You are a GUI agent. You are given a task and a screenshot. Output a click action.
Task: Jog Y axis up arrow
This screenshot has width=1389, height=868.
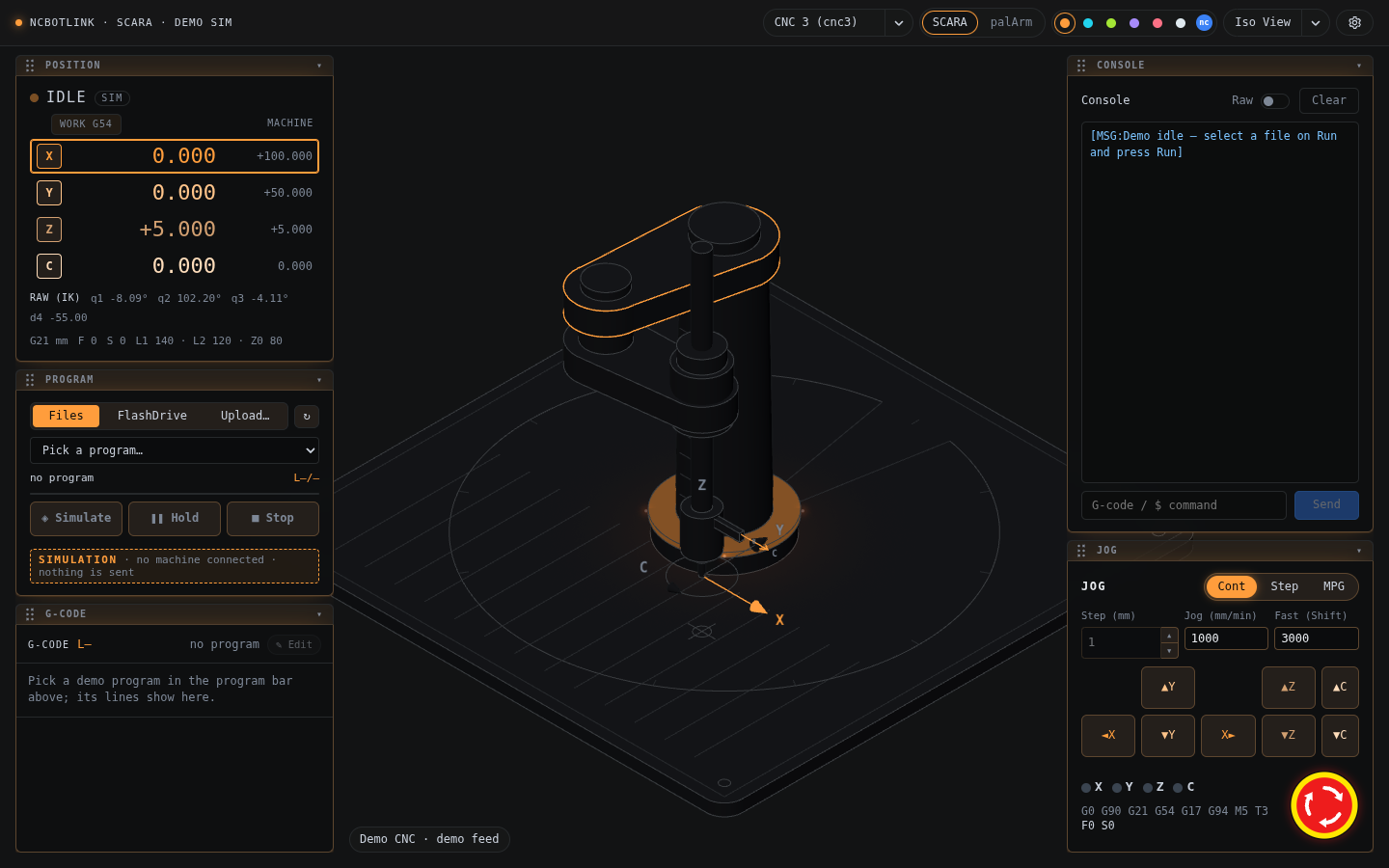(x=1168, y=688)
